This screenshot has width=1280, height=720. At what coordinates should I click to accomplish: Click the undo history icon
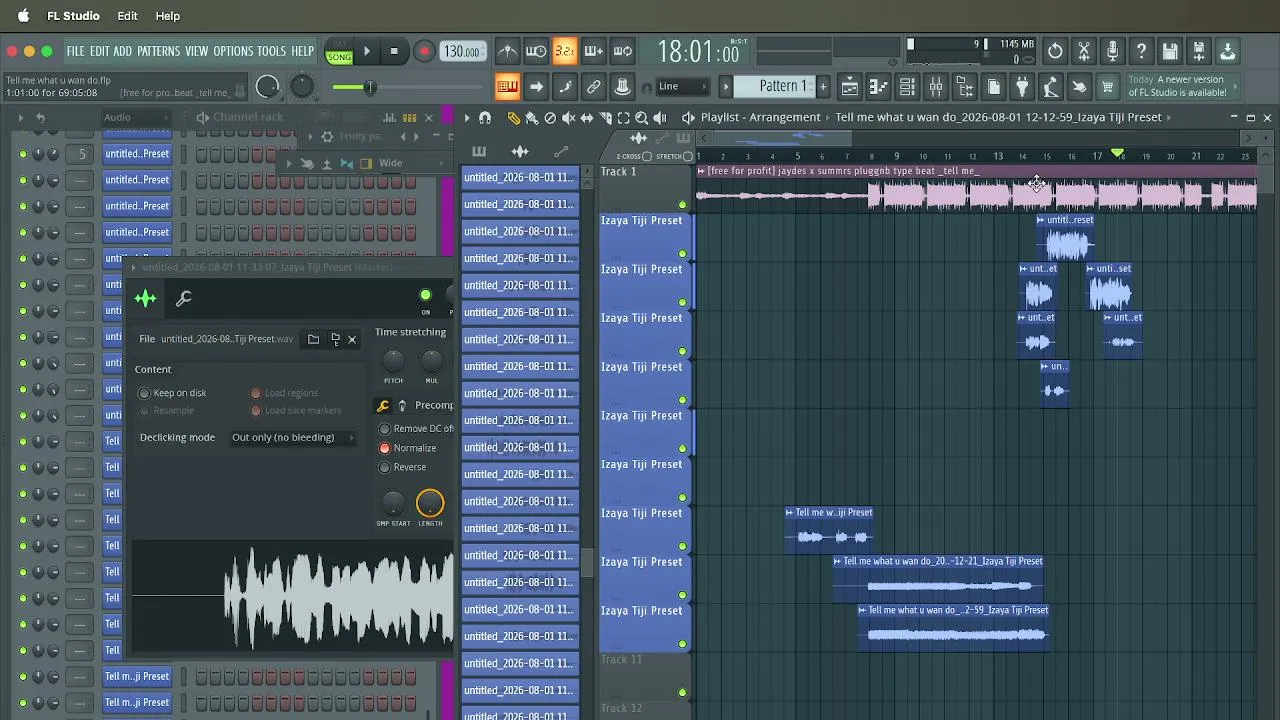coord(1055,51)
